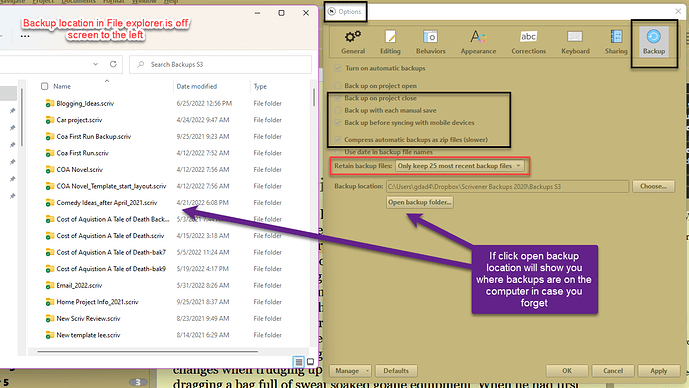
Task: Open the Format menu in Scrivener
Action: (x=113, y=2)
